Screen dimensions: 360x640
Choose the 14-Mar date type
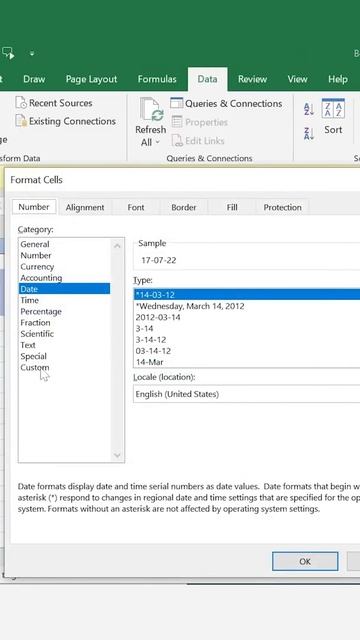point(247,362)
